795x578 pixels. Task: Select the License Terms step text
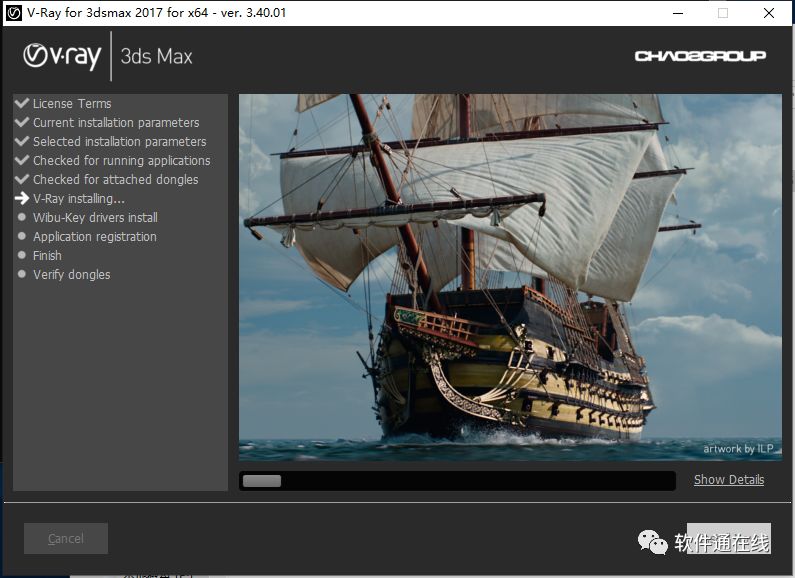(x=72, y=103)
